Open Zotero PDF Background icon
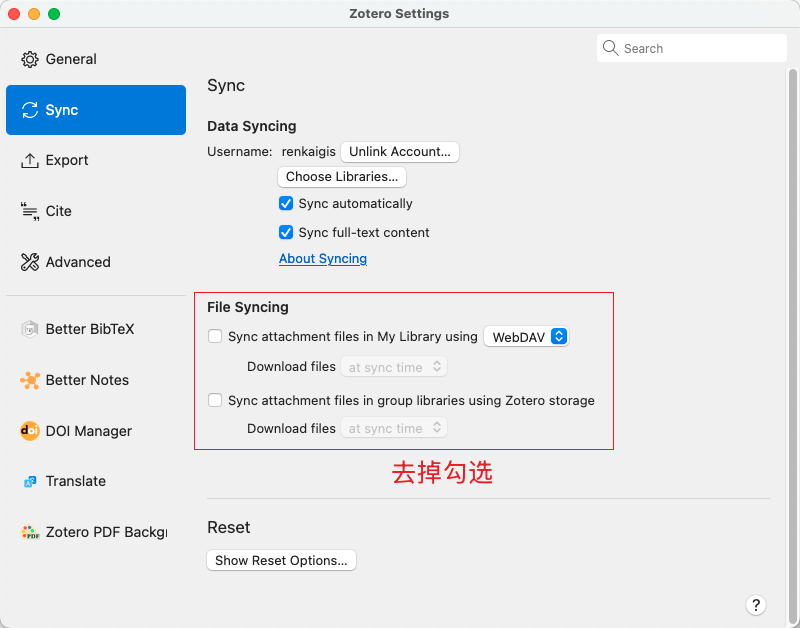Image resolution: width=800 pixels, height=628 pixels. (x=30, y=532)
